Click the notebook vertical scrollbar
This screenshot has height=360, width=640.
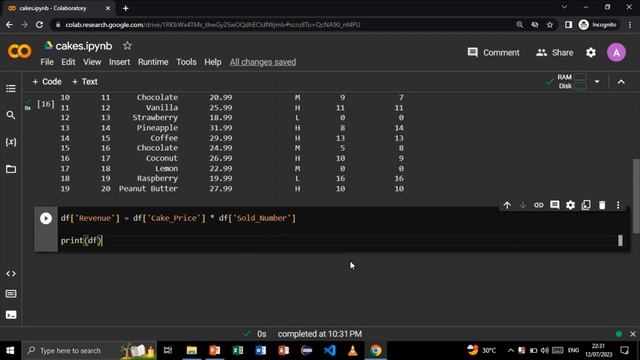(x=636, y=196)
